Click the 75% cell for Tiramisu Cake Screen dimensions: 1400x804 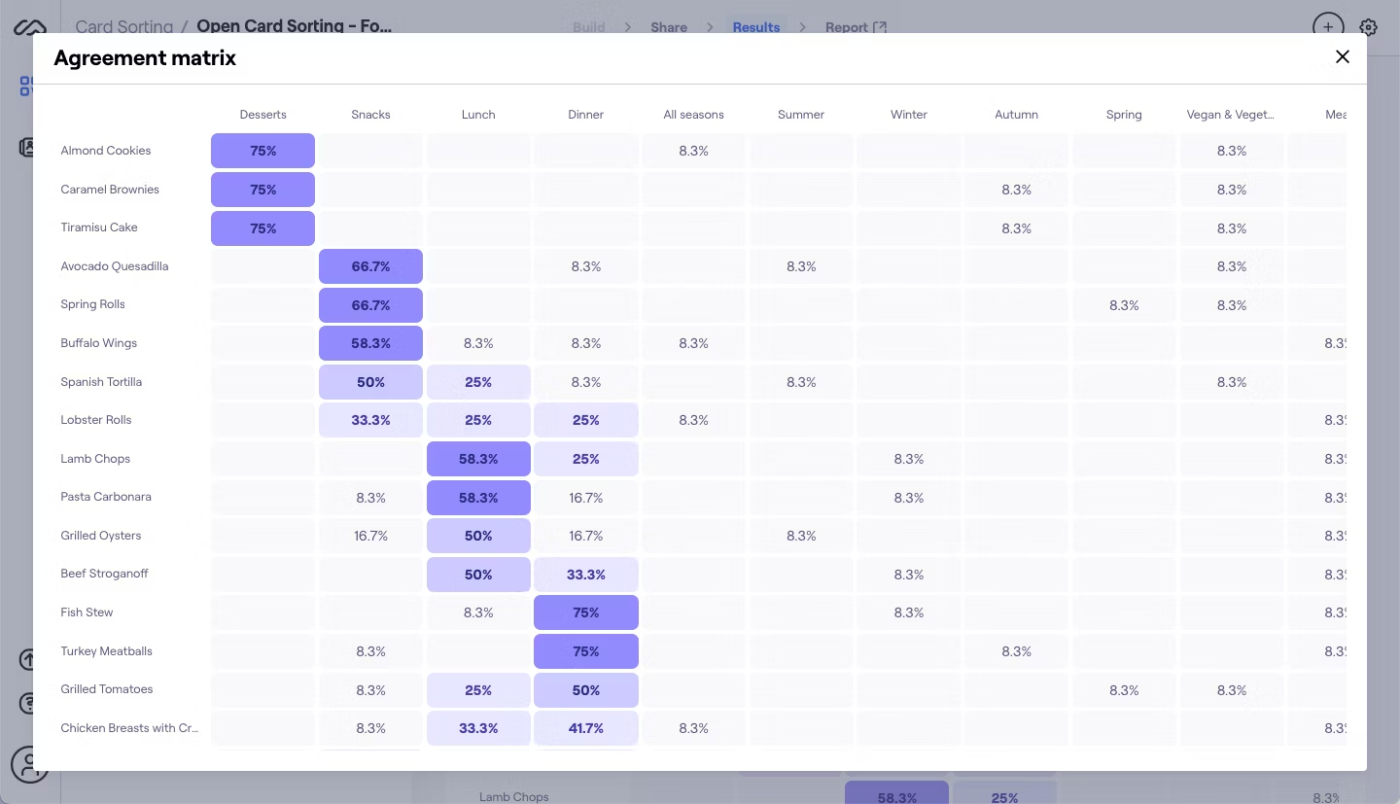[263, 228]
